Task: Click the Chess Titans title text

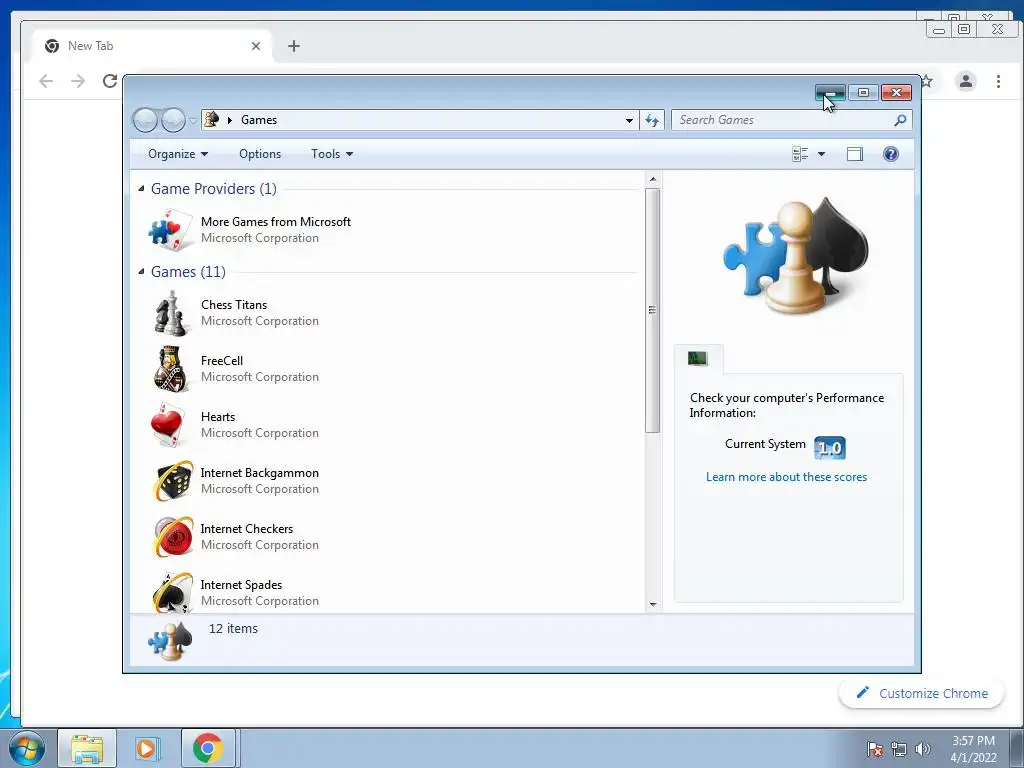Action: 234,305
